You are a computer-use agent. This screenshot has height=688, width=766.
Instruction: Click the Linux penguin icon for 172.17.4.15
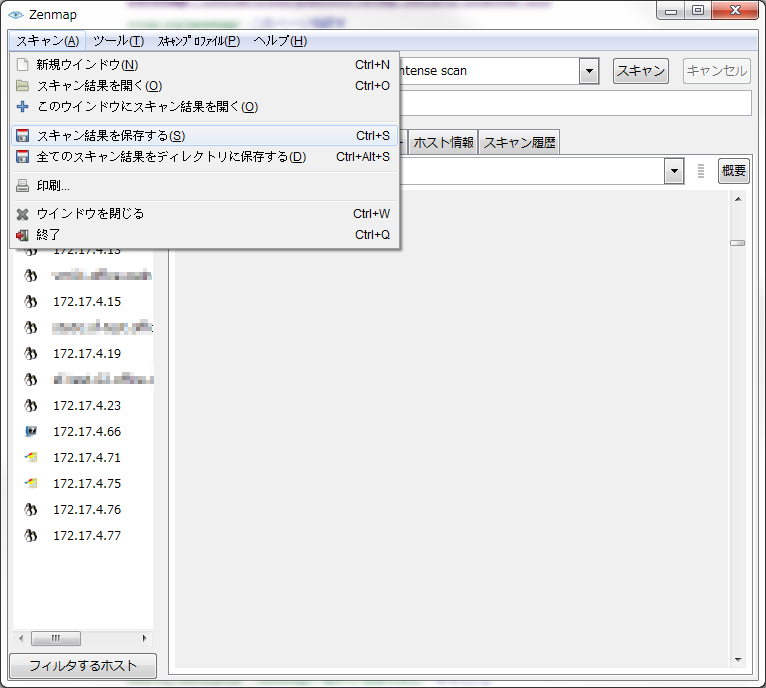pyautogui.click(x=31, y=301)
